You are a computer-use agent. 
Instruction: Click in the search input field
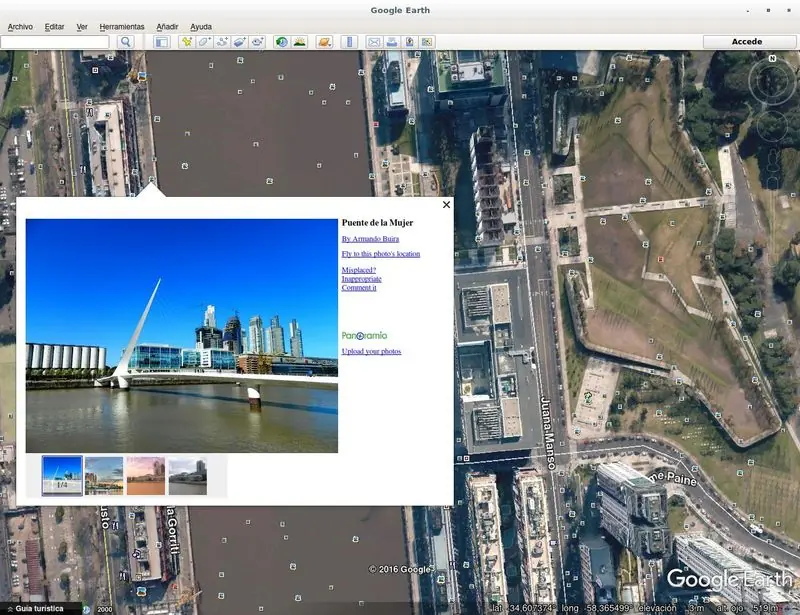pyautogui.click(x=55, y=42)
